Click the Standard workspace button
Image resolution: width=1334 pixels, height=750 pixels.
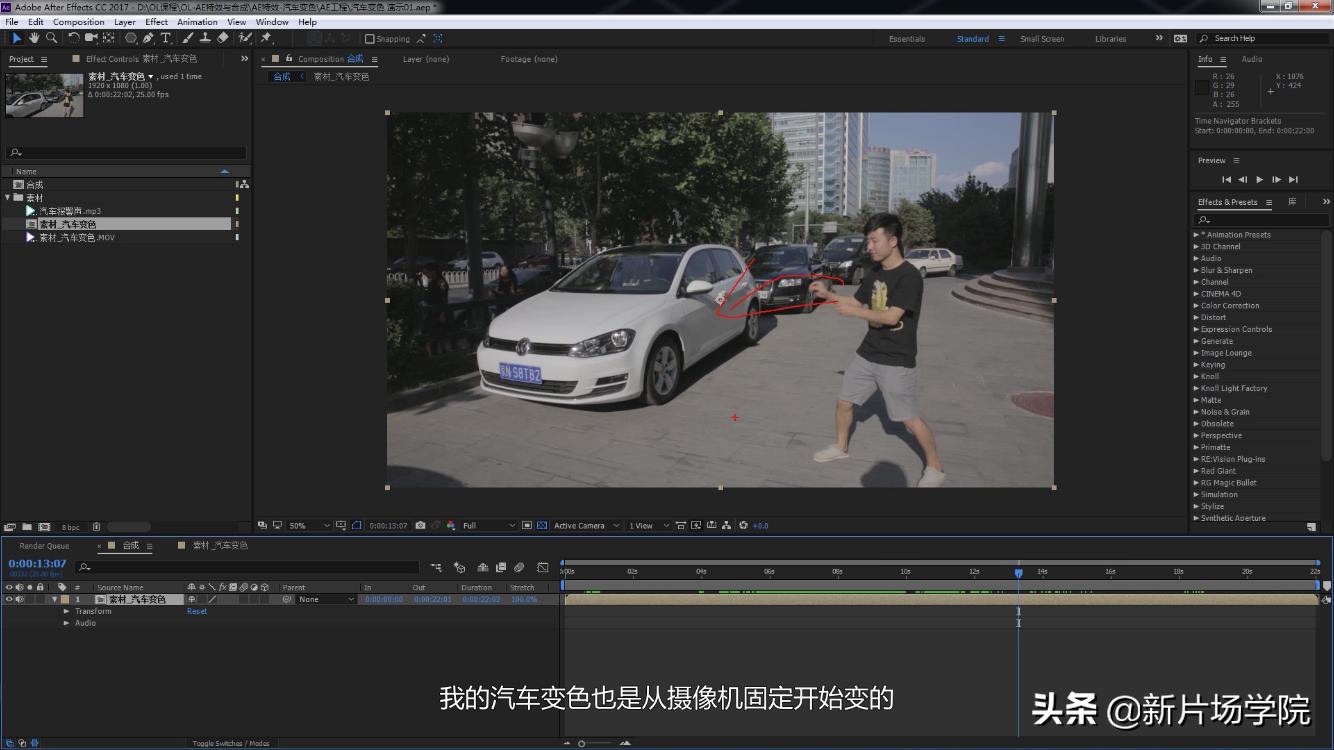click(972, 38)
